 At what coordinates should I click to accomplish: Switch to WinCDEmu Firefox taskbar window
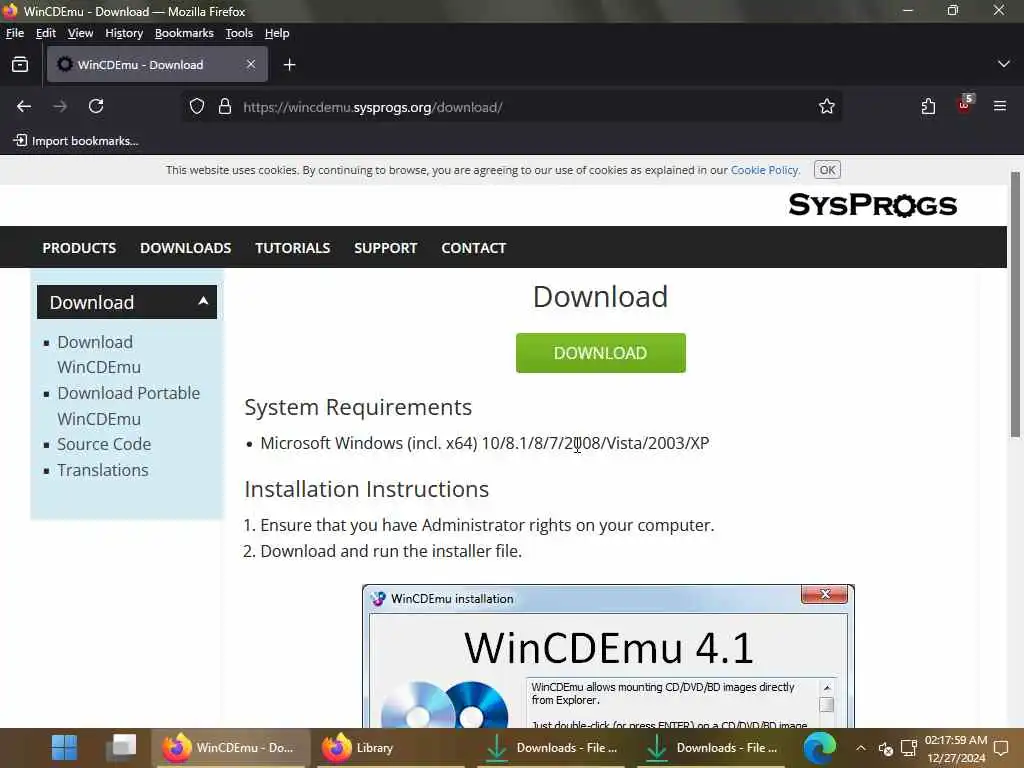click(x=230, y=748)
